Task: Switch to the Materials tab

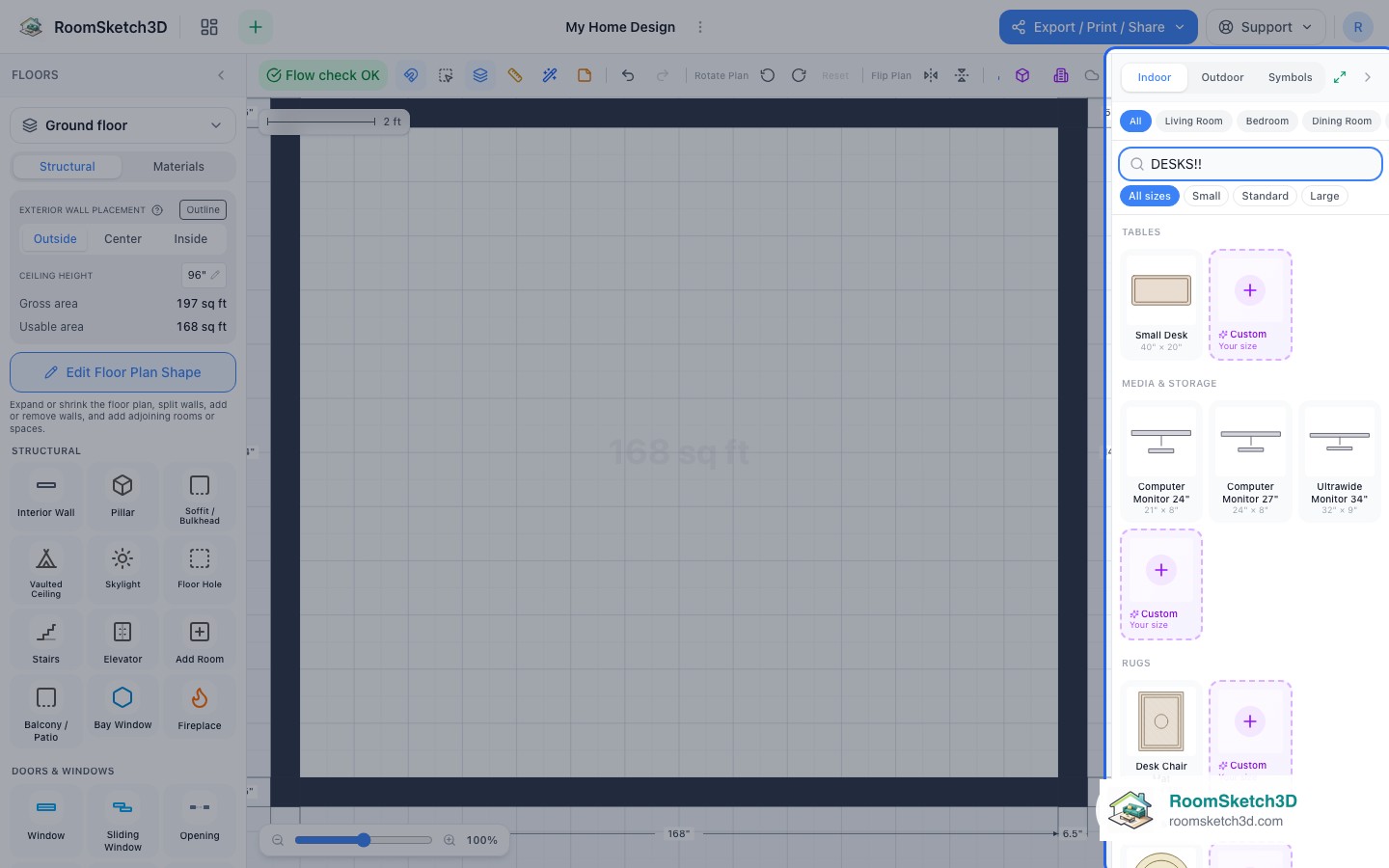Action: click(178, 167)
